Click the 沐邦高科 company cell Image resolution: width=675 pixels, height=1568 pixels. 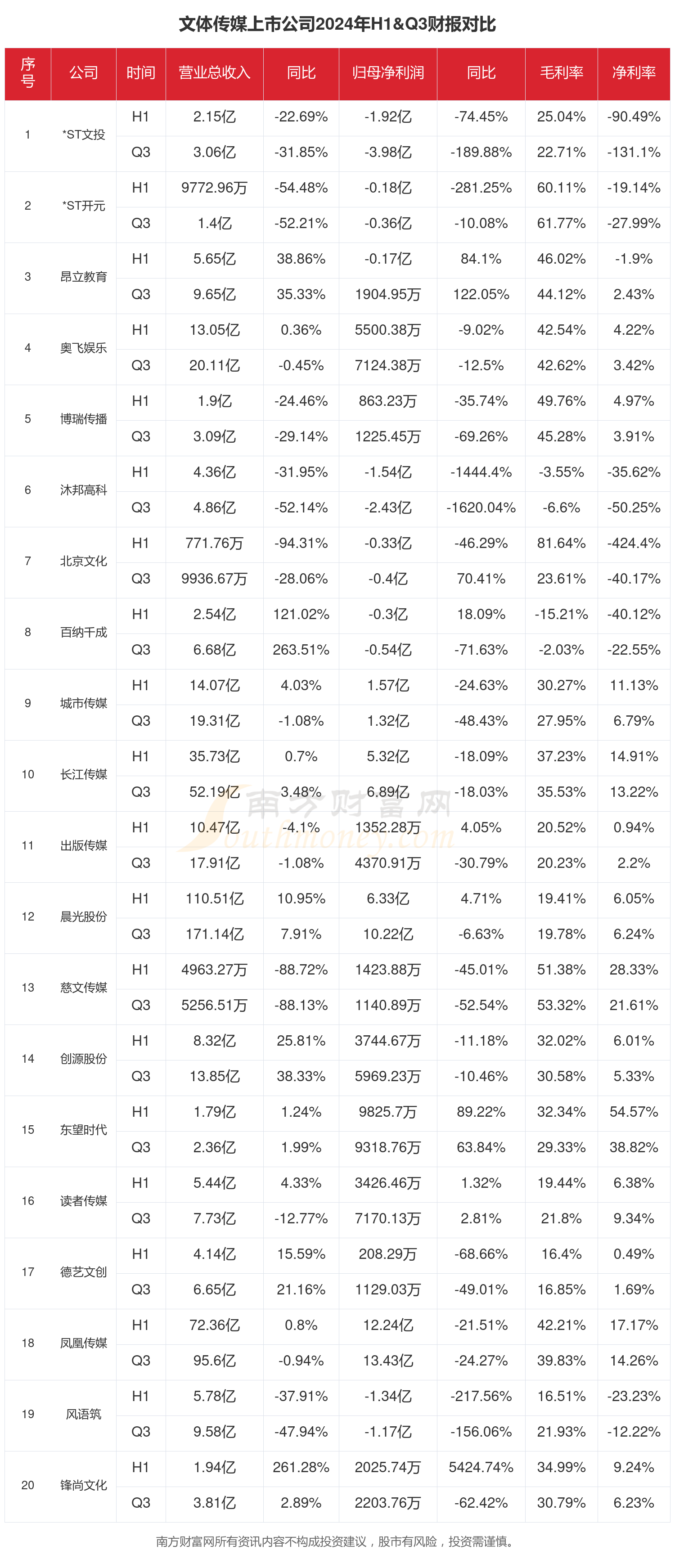83,490
